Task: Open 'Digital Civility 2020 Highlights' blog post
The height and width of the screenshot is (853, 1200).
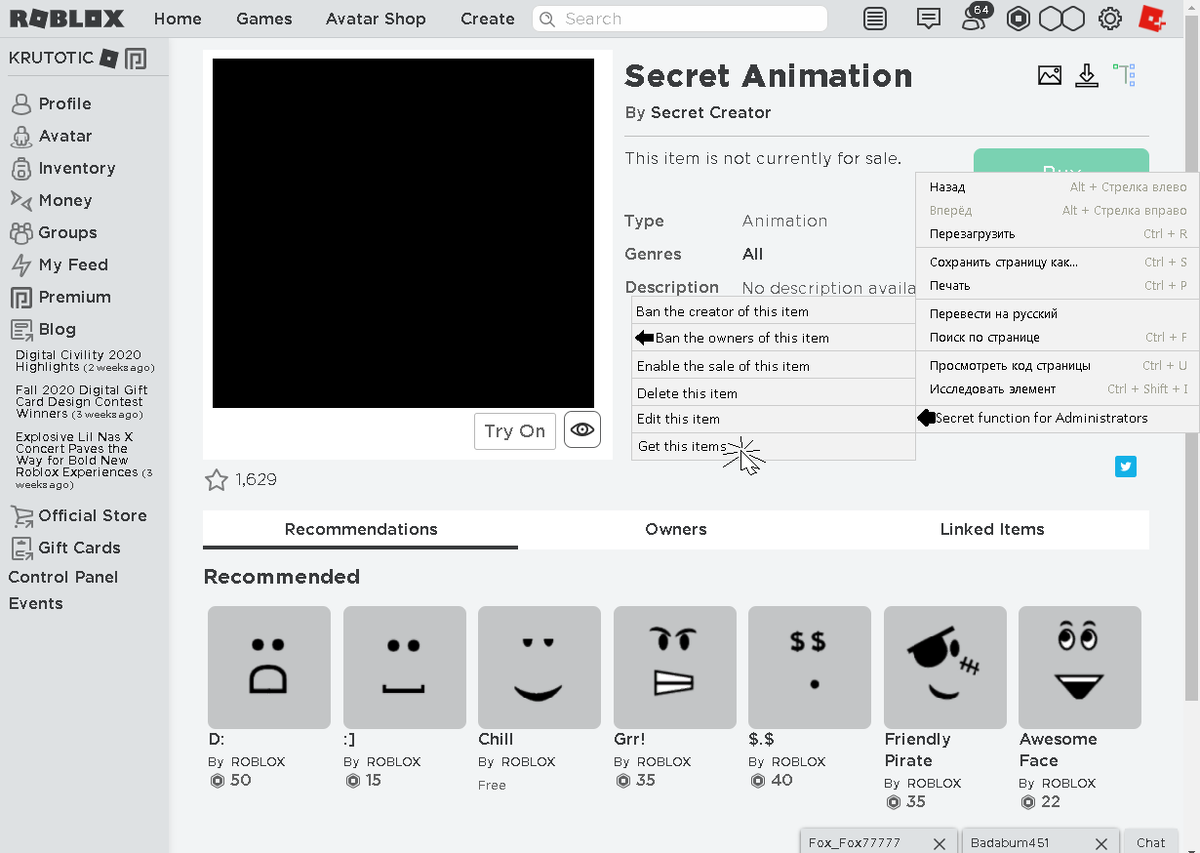Action: click(x=79, y=361)
